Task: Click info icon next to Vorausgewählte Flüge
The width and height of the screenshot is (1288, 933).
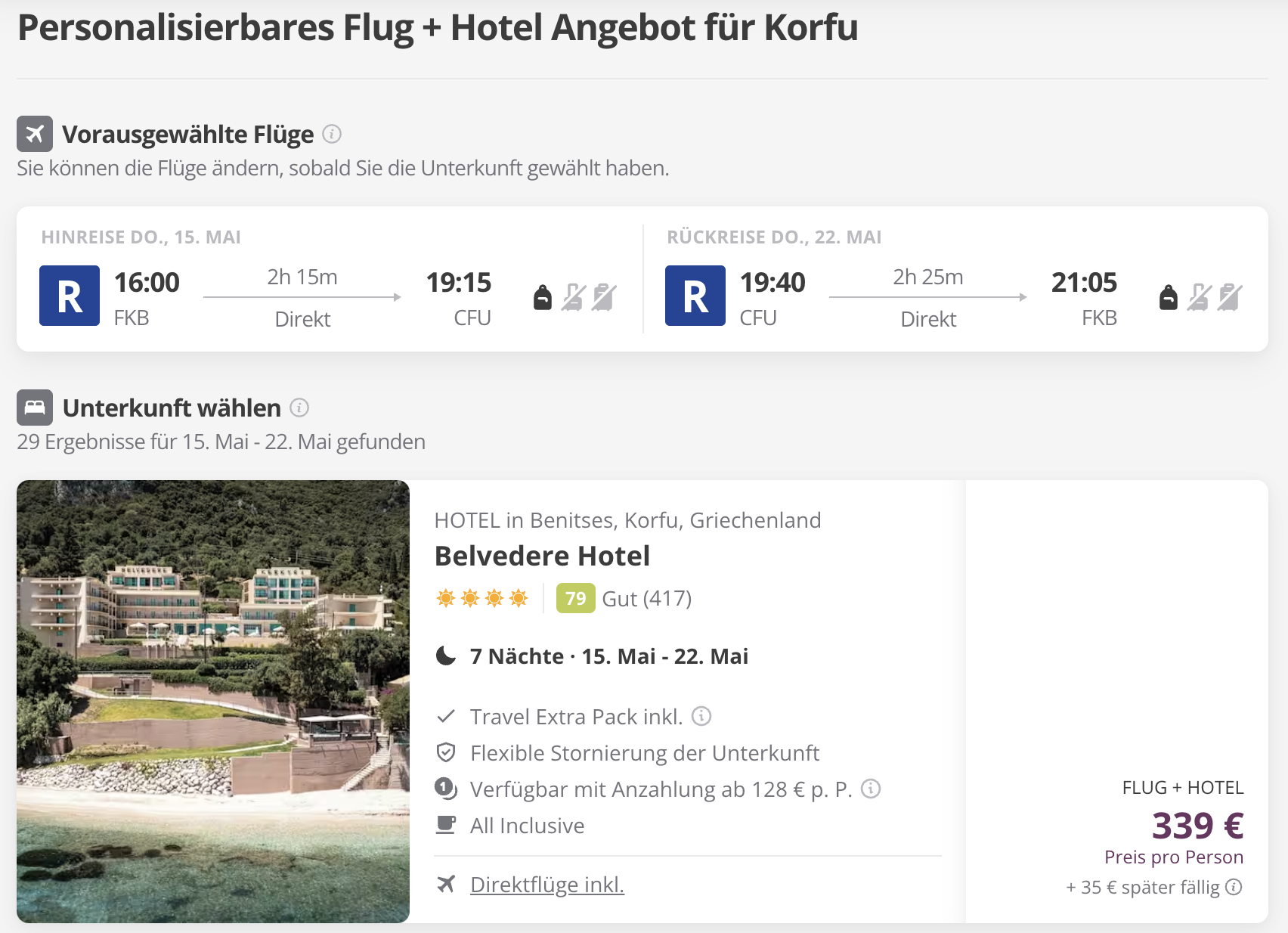Action: [332, 135]
